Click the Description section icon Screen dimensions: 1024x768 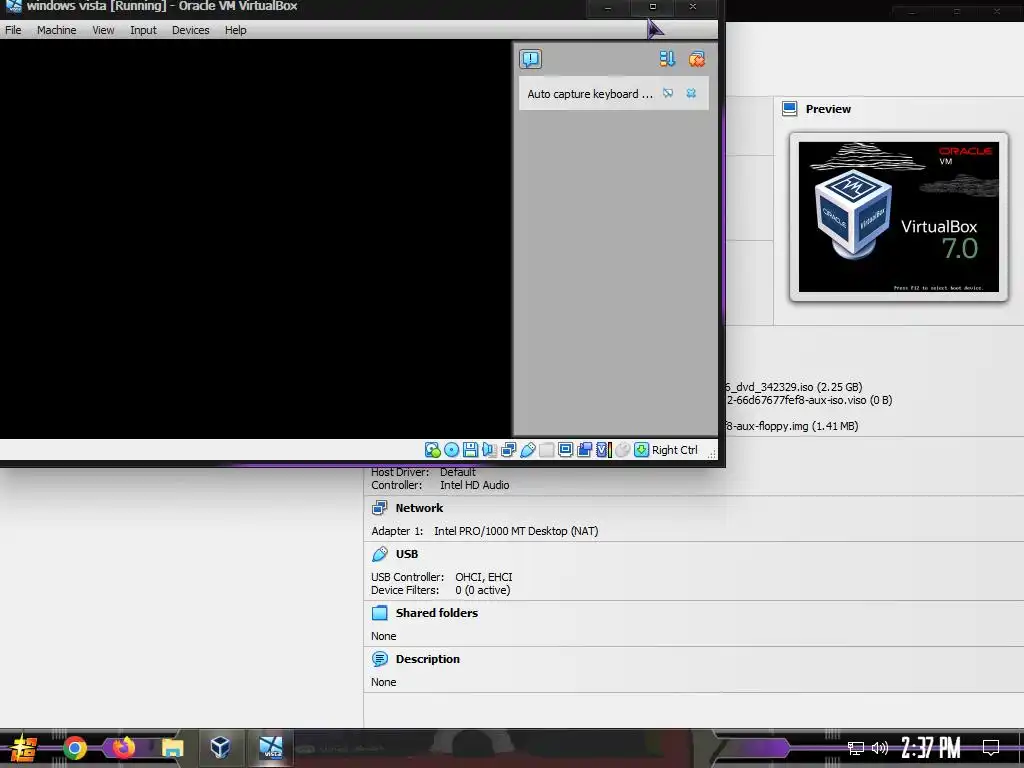379,659
